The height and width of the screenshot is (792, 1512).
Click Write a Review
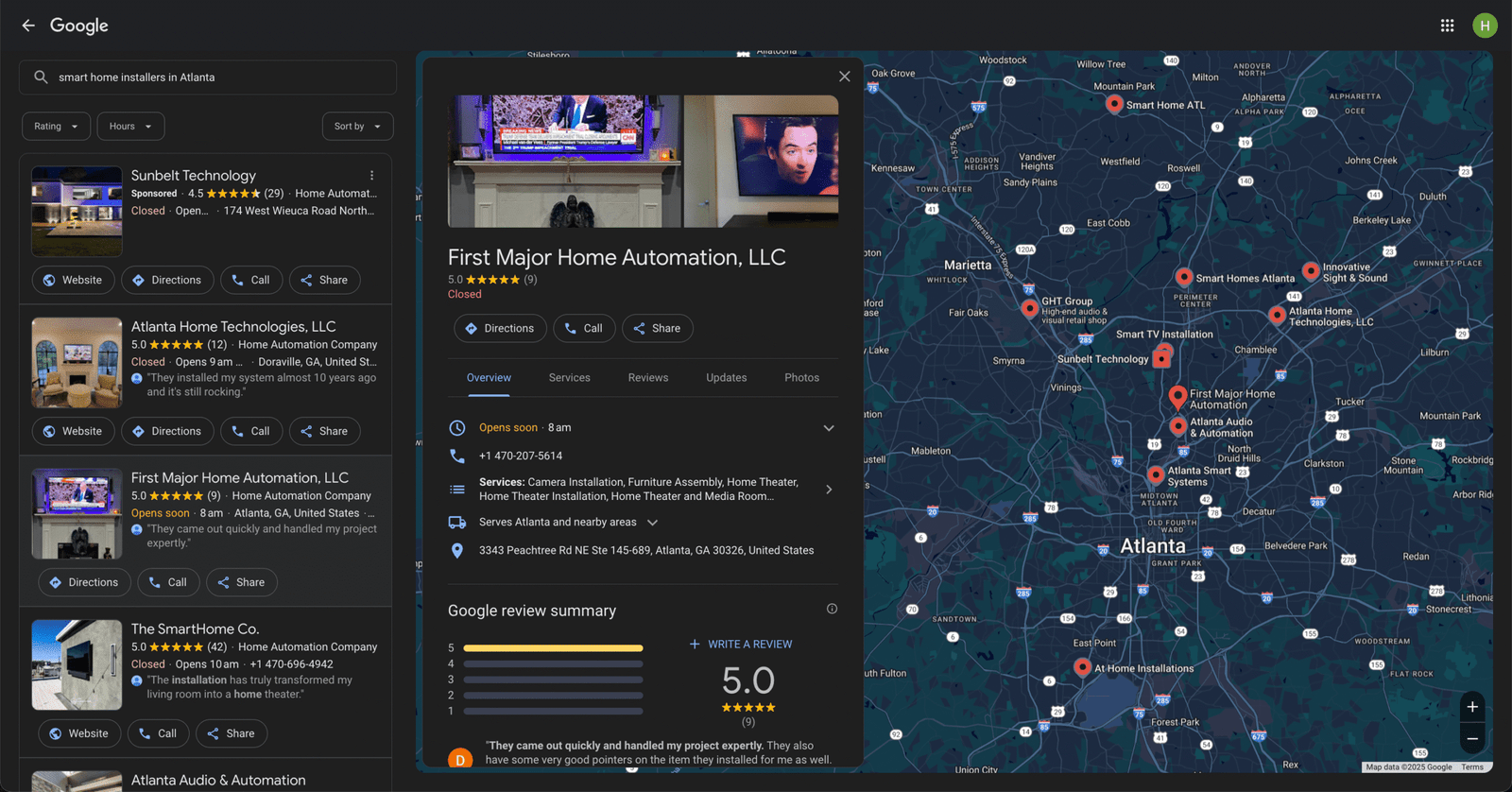click(x=741, y=645)
